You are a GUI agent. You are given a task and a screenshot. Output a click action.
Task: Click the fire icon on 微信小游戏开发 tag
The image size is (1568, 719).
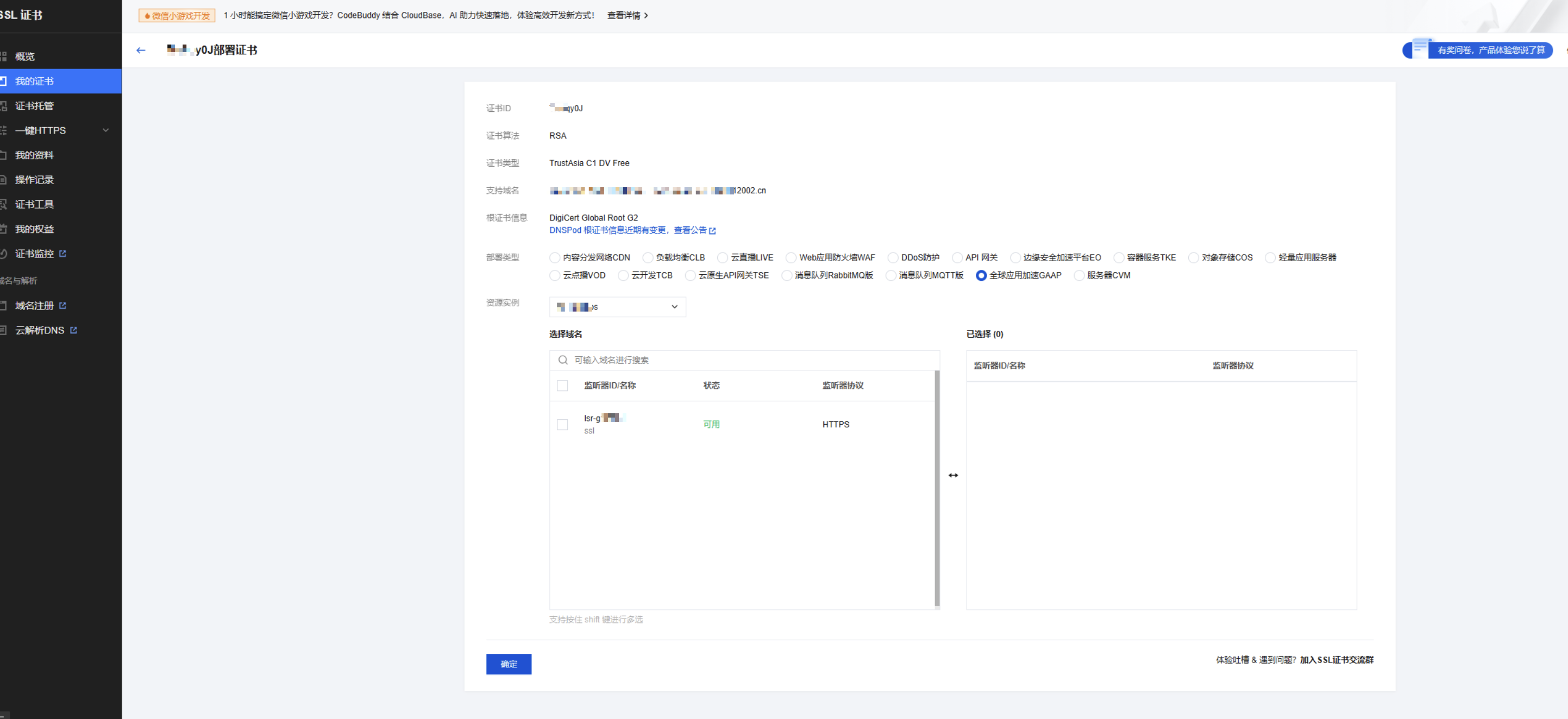[147, 16]
